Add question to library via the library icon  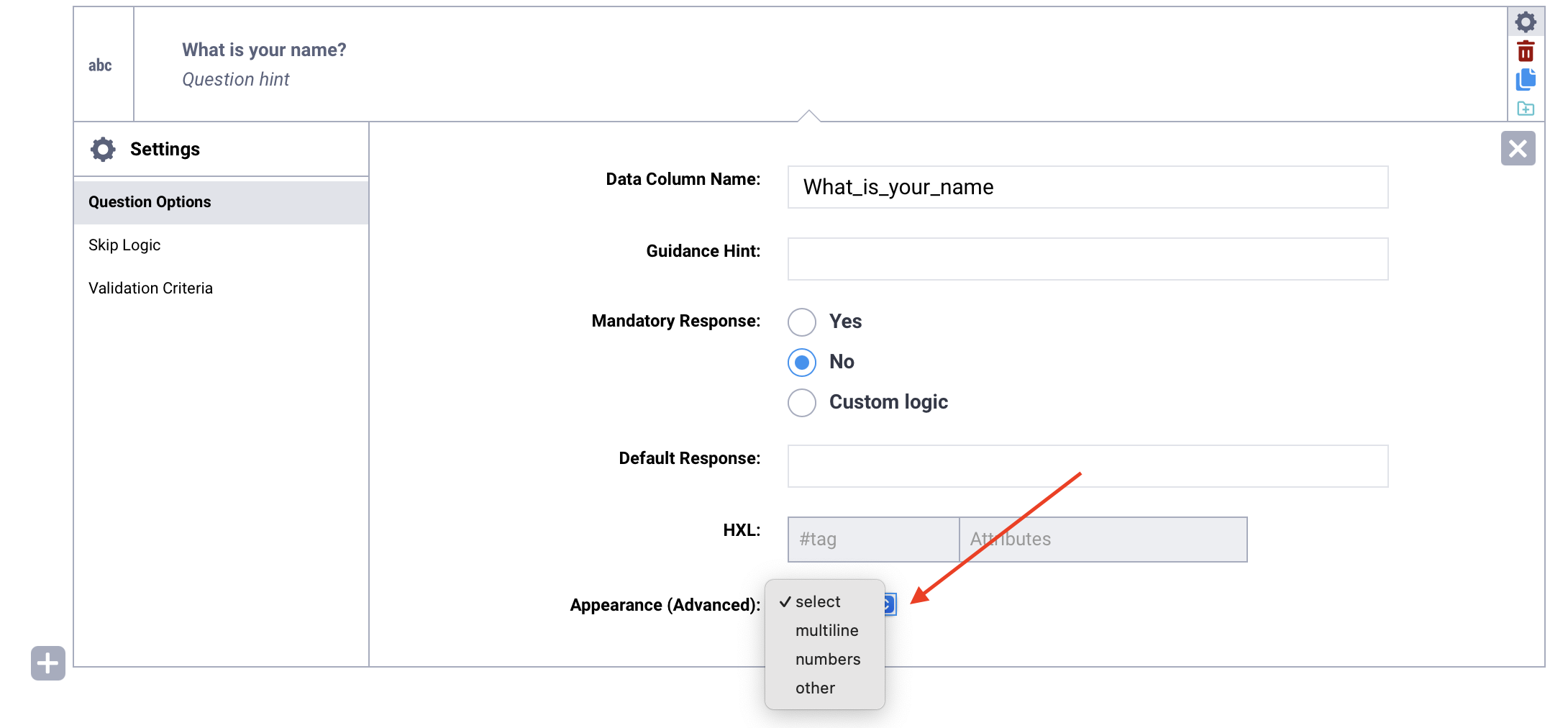pos(1526,109)
